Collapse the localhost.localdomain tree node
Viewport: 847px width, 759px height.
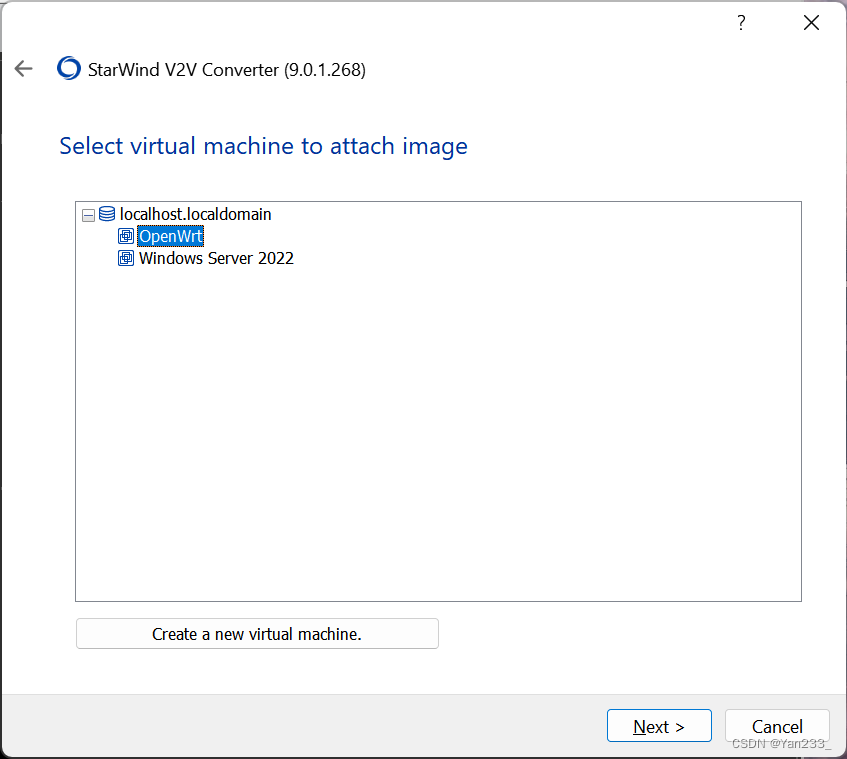[x=88, y=216]
